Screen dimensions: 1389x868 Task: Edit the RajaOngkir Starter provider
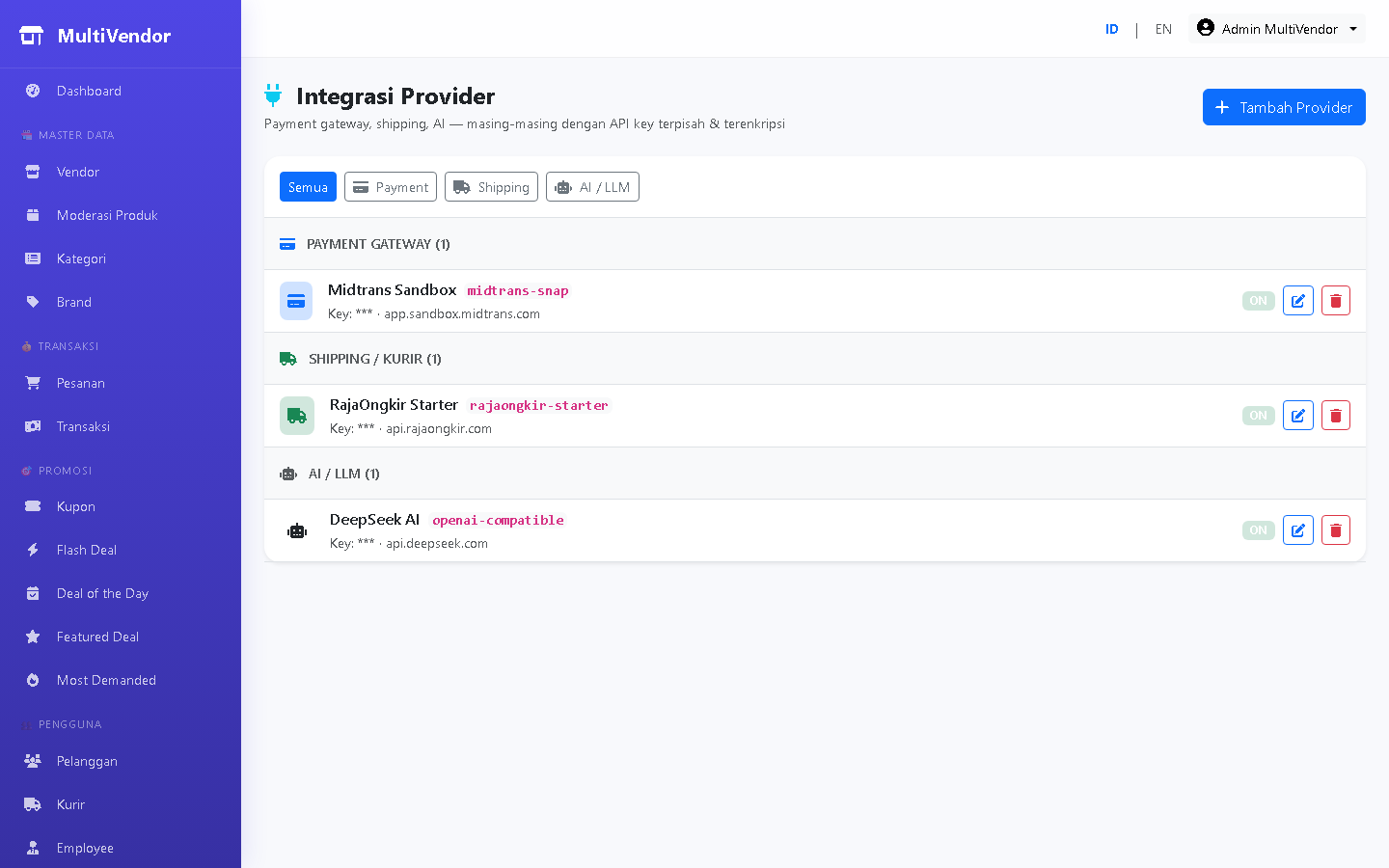pos(1298,416)
